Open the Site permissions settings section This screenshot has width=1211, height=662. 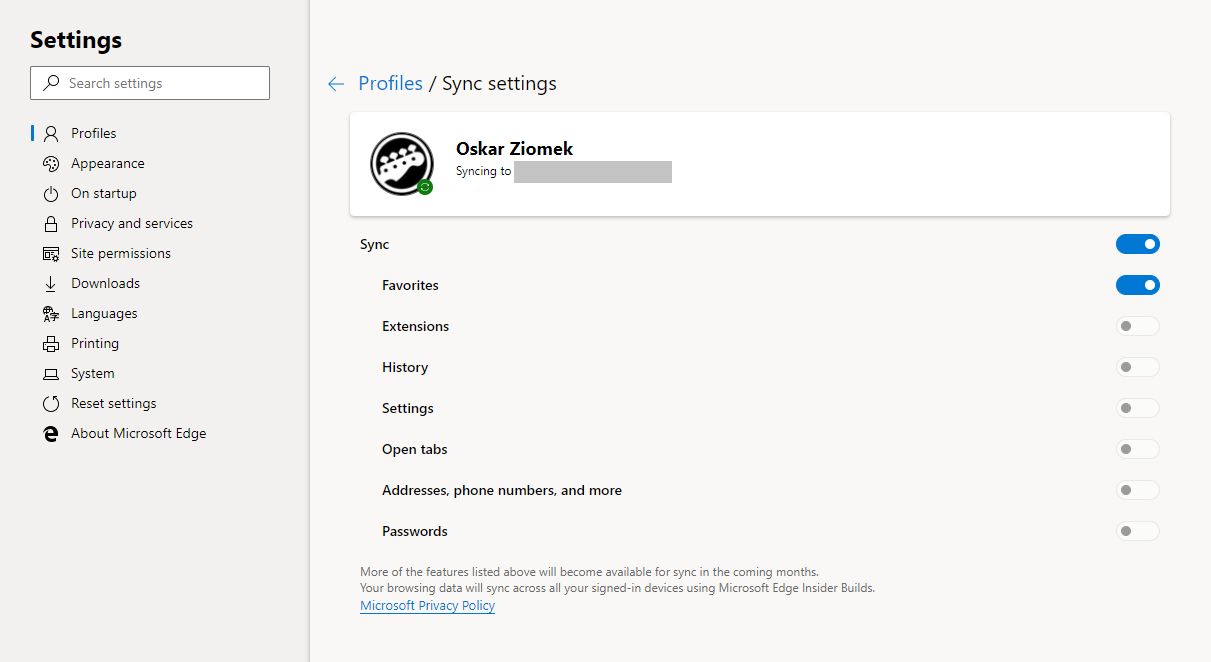120,254
